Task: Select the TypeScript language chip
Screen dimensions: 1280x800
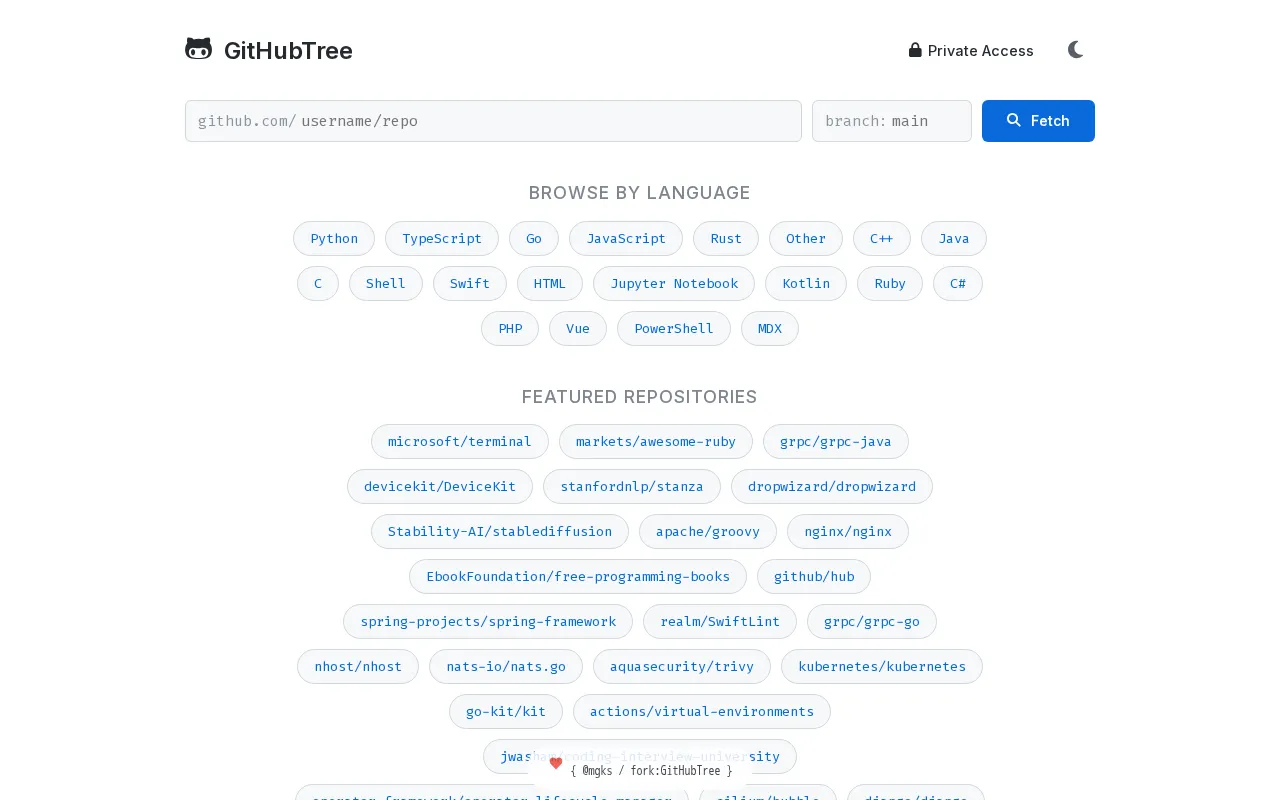Action: point(442,238)
